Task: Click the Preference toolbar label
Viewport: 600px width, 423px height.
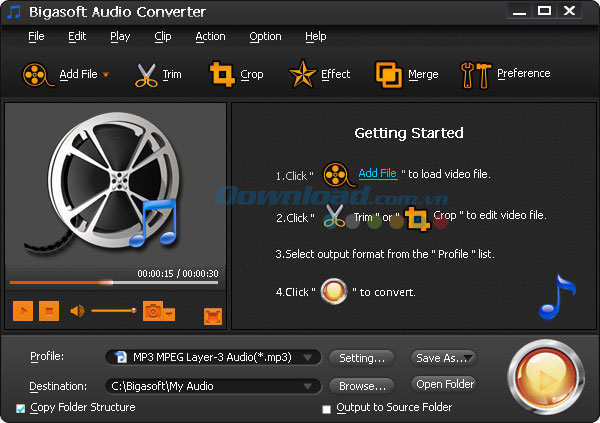Action: [523, 73]
